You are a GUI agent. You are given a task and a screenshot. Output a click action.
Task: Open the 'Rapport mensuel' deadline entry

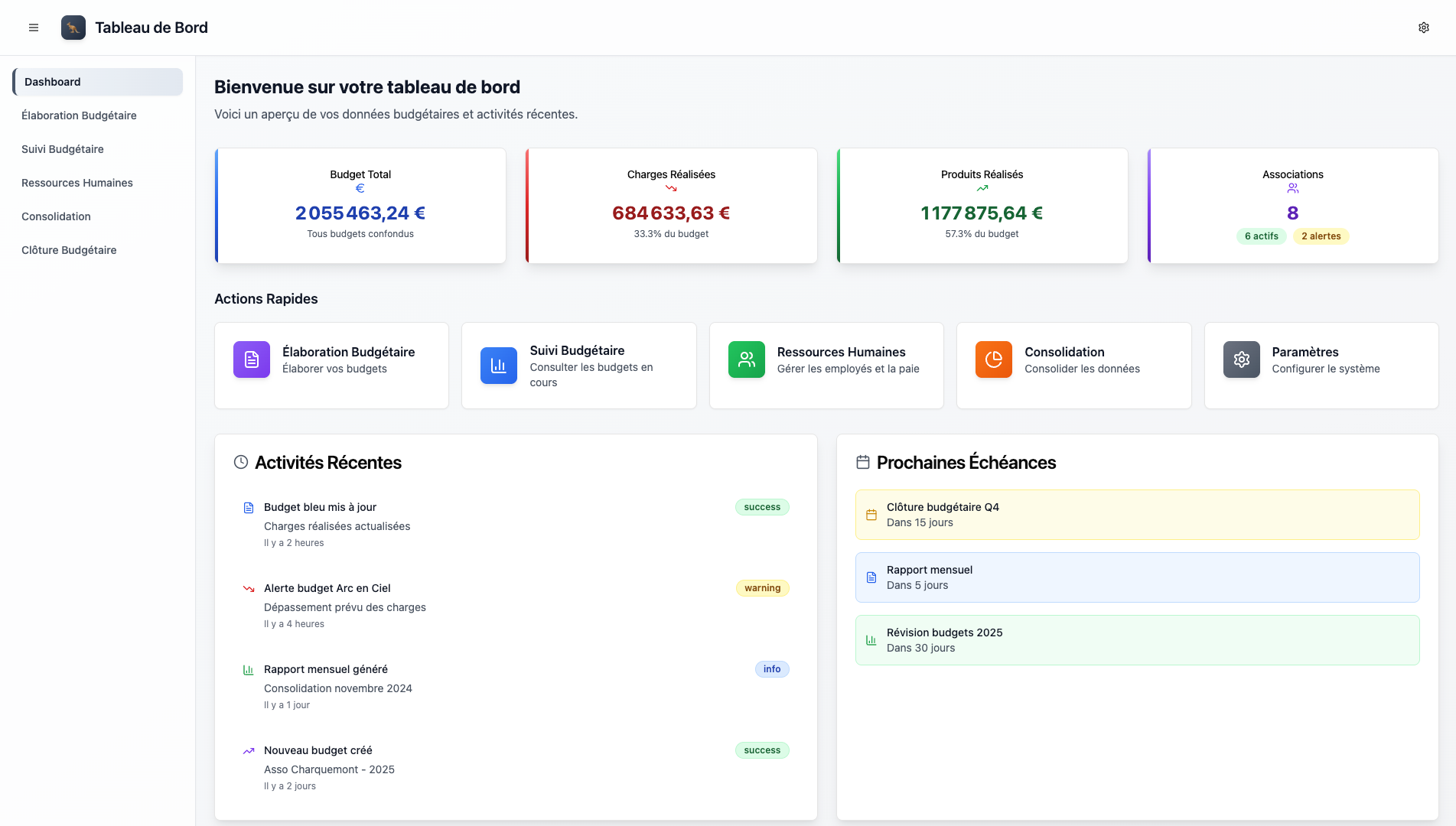coord(1137,577)
